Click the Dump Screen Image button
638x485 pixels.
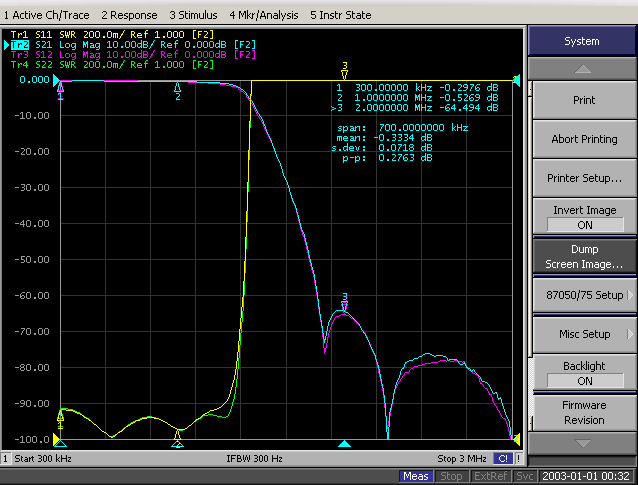pos(584,256)
